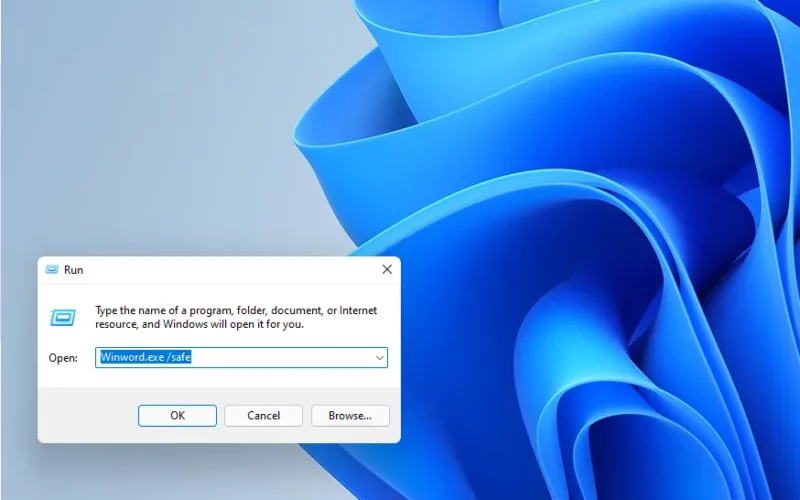The height and width of the screenshot is (500, 800).
Task: Click the large Run icon beside description
Action: (x=63, y=317)
